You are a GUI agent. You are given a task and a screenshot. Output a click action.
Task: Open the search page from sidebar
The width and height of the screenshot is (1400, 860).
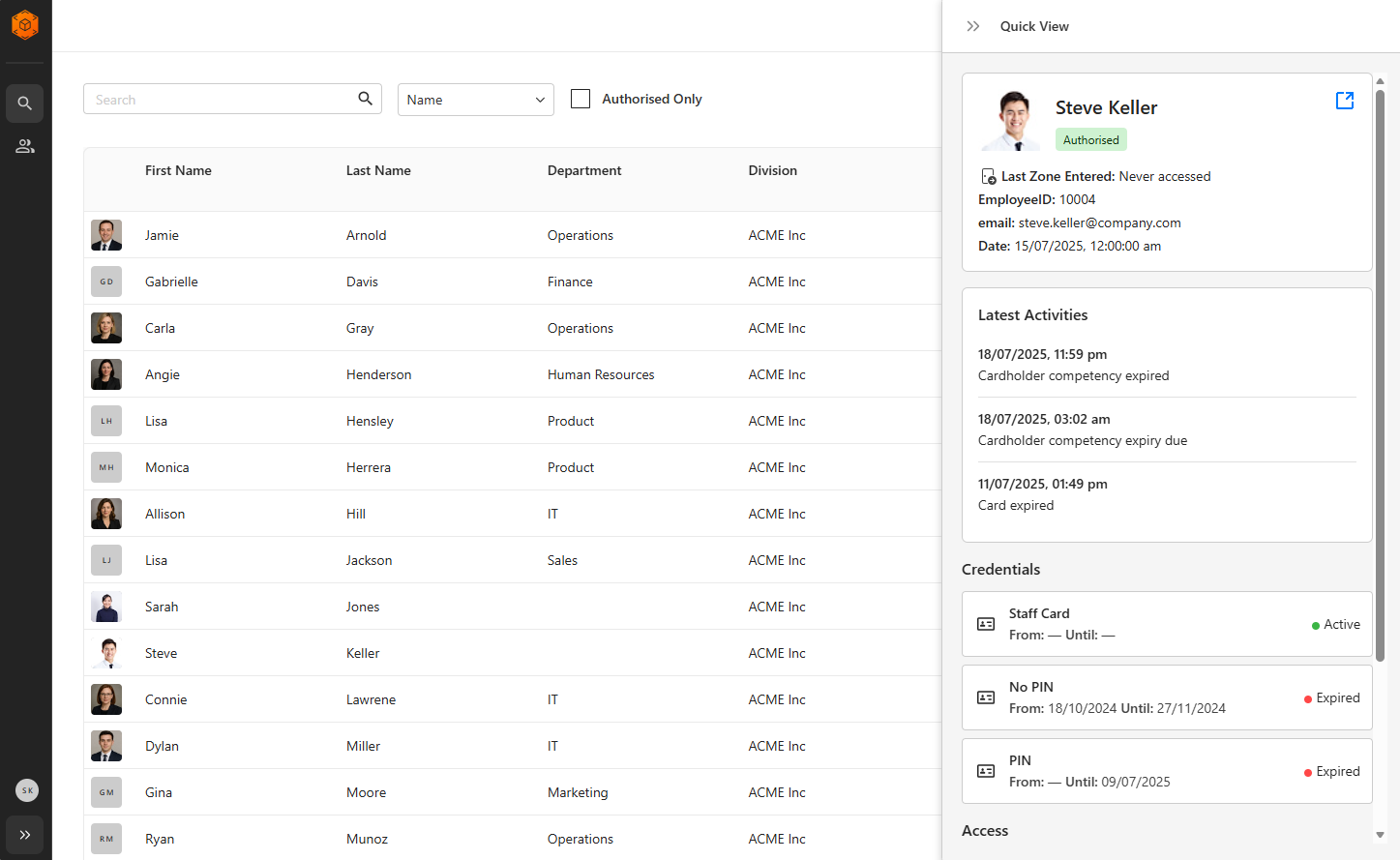pos(25,104)
